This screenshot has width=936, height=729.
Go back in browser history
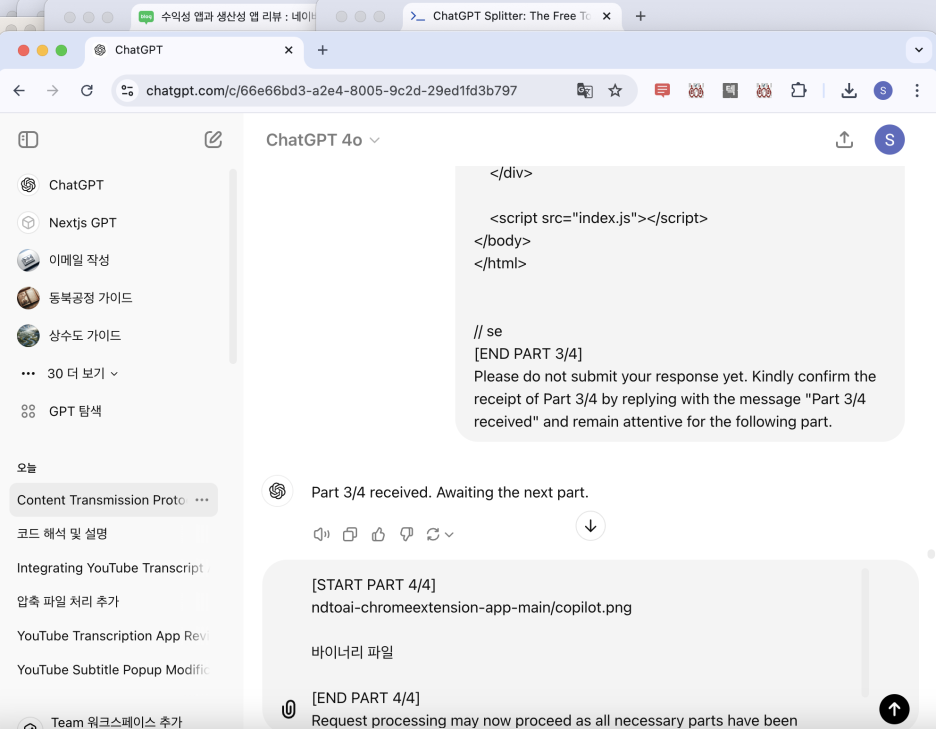pyautogui.click(x=19, y=91)
